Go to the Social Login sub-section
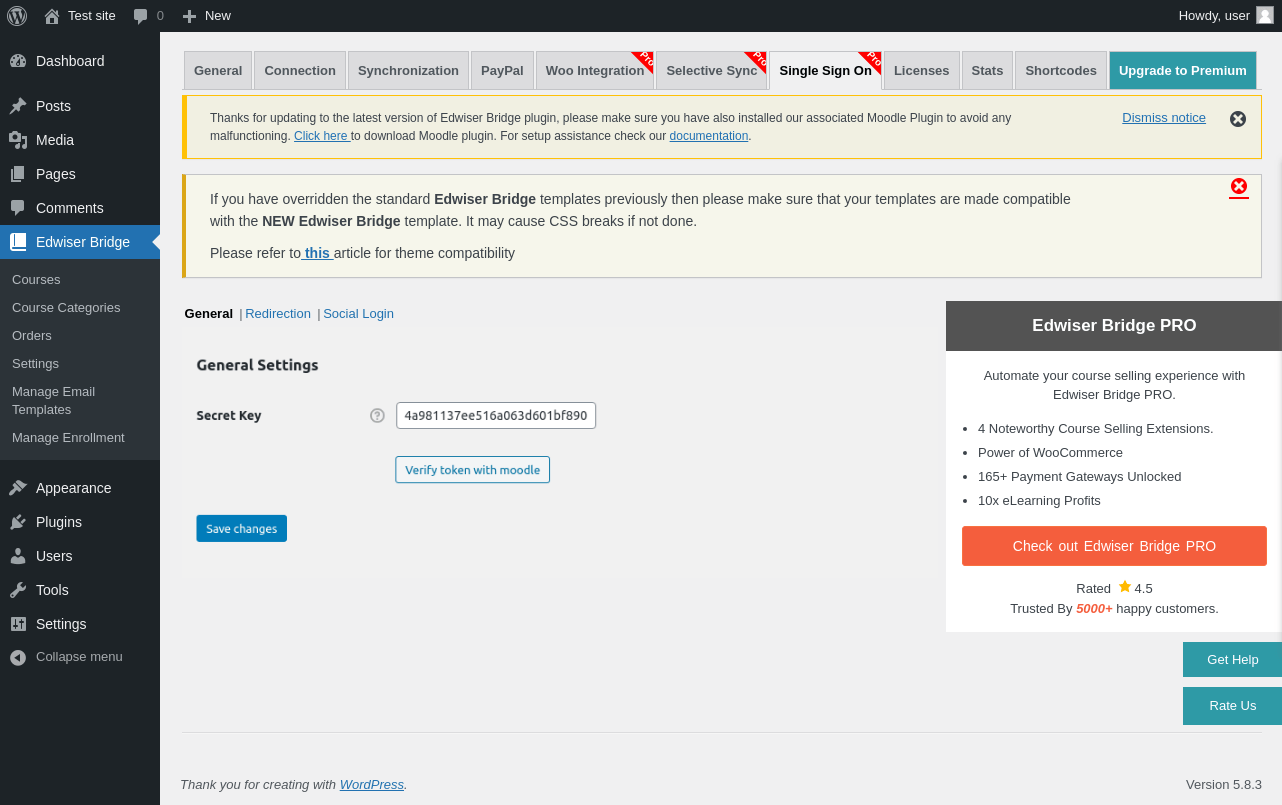The height and width of the screenshot is (805, 1282). 358,313
